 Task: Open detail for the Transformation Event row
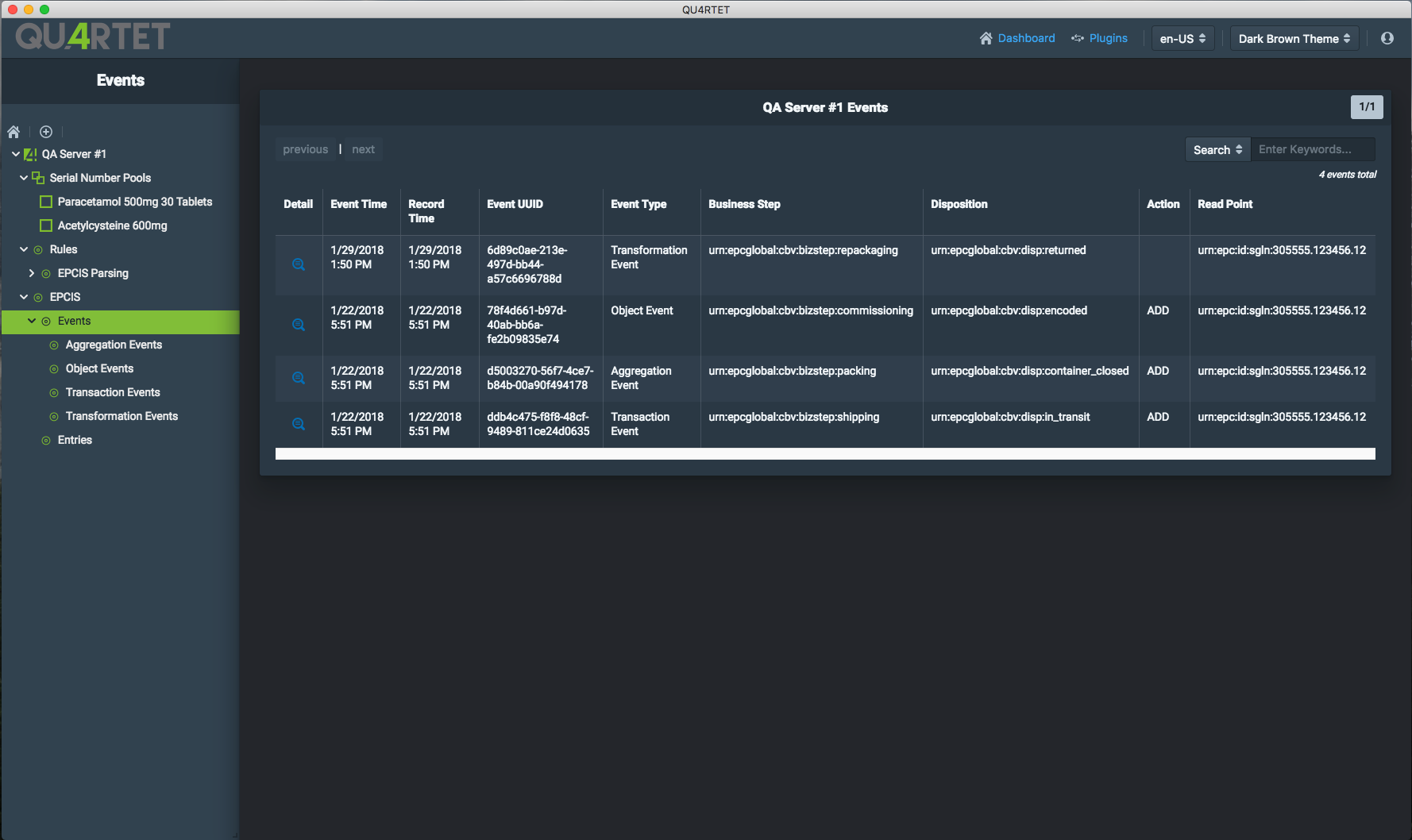[x=299, y=264]
